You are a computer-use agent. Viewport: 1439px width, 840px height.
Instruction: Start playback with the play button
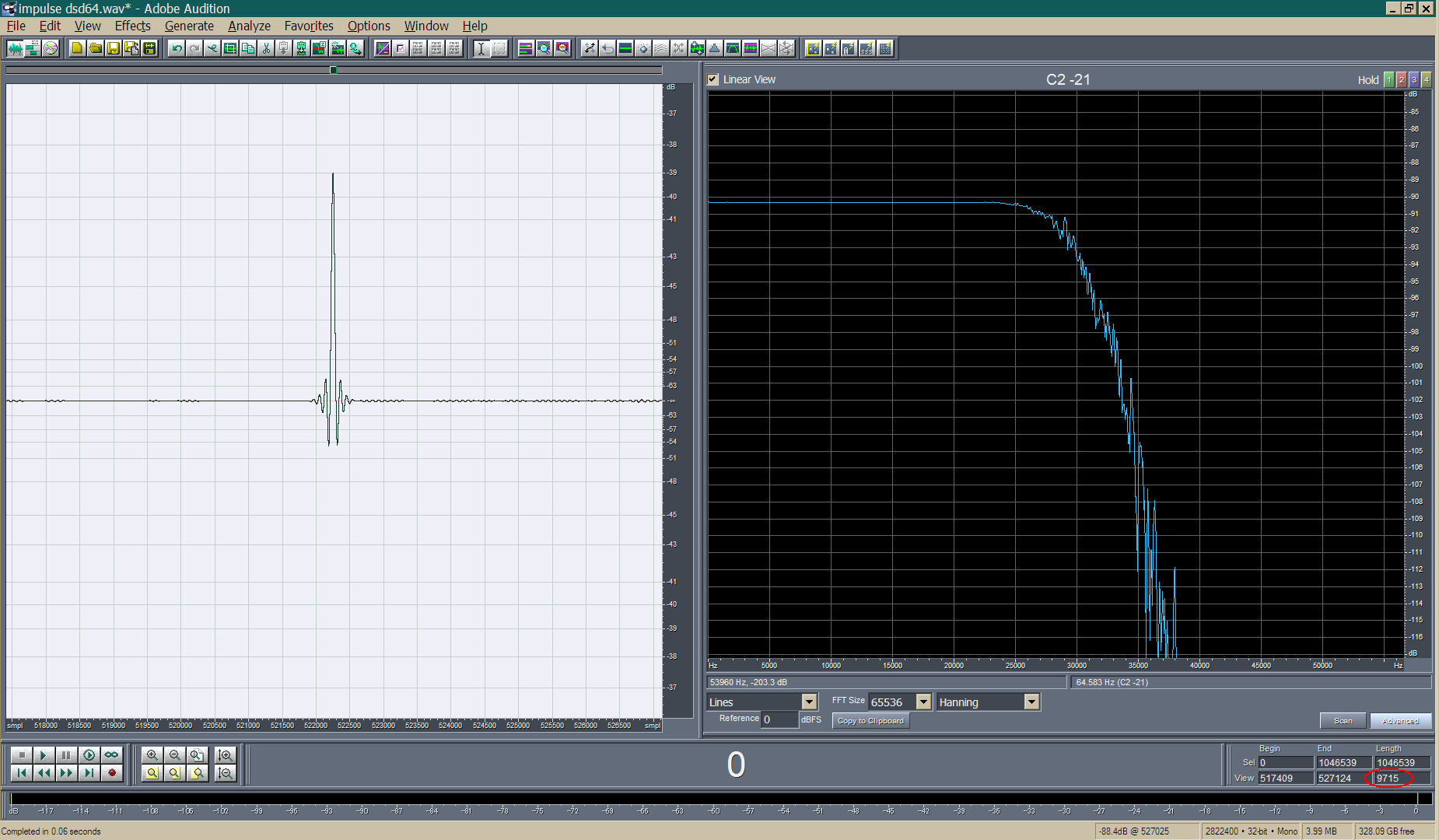[x=44, y=755]
